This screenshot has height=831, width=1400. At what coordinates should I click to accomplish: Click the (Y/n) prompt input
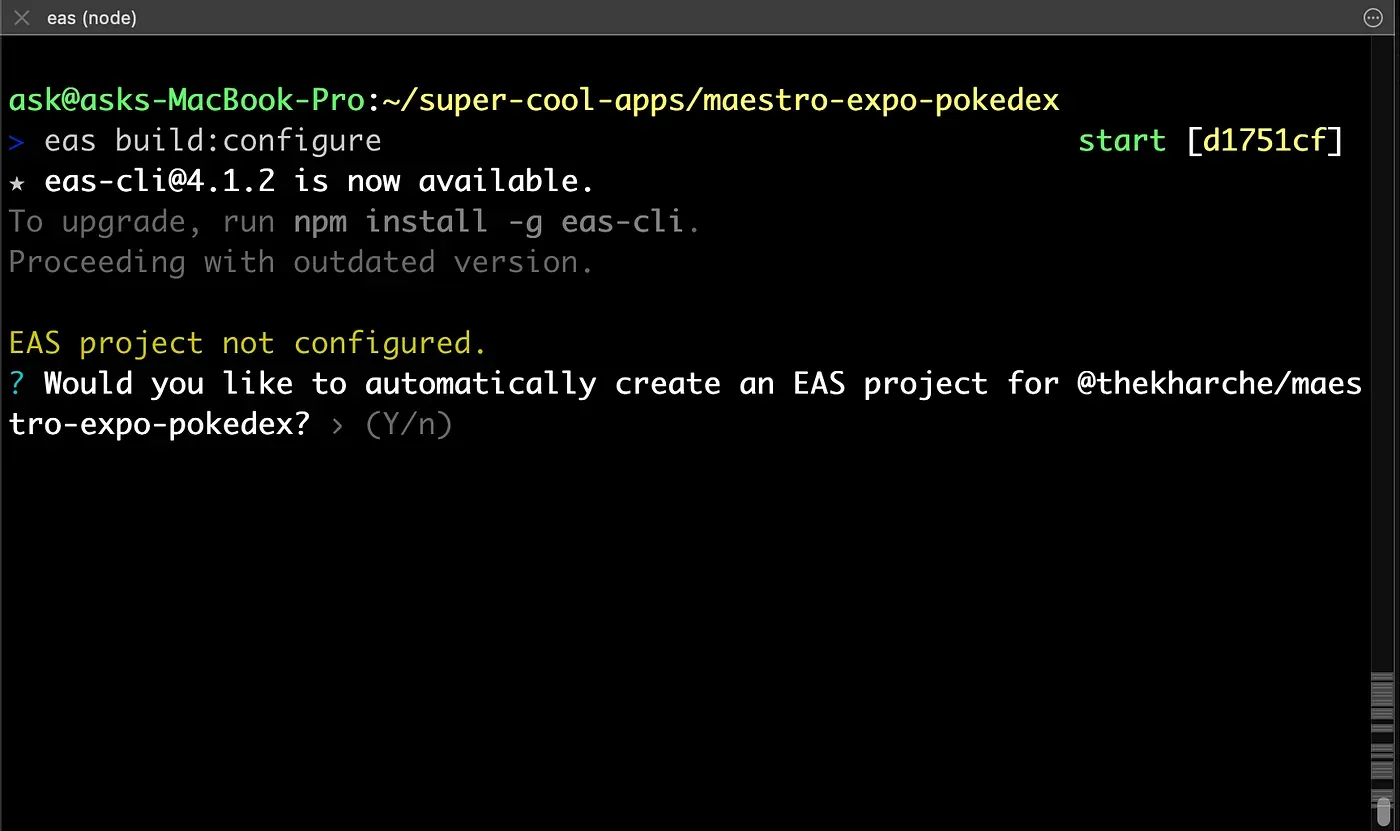pos(409,425)
